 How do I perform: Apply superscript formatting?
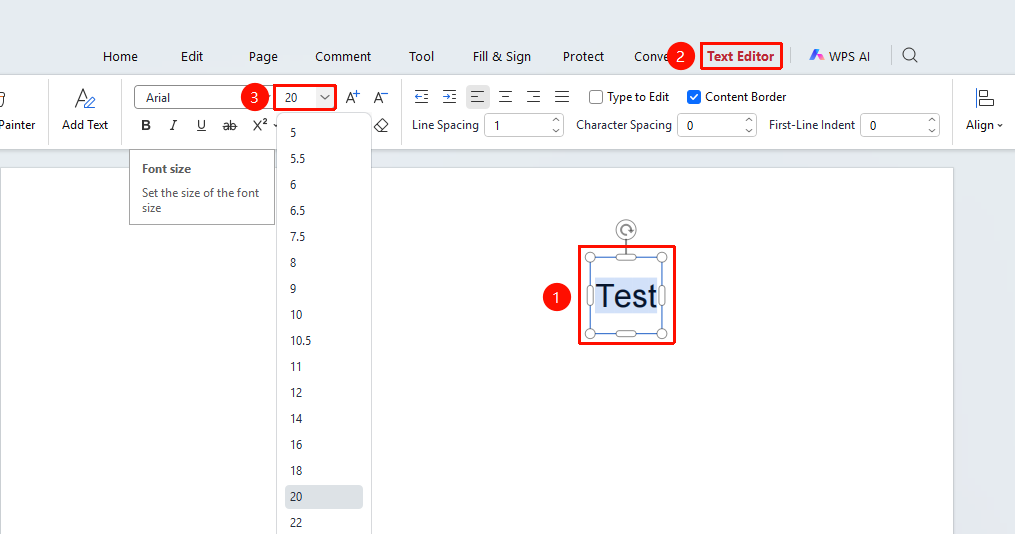coord(260,125)
